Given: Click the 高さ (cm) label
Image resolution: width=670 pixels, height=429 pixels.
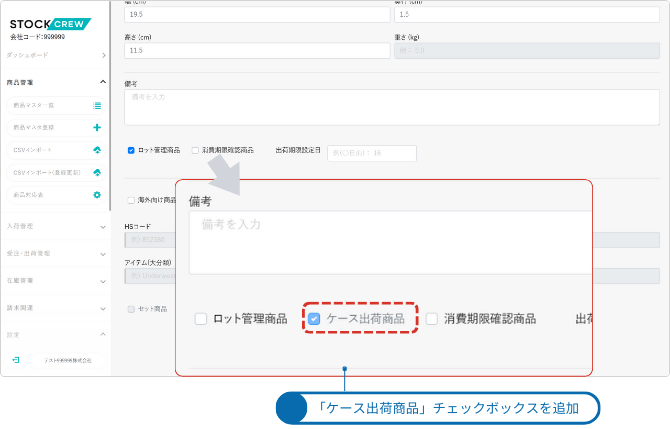Looking at the screenshot, I should (x=138, y=37).
